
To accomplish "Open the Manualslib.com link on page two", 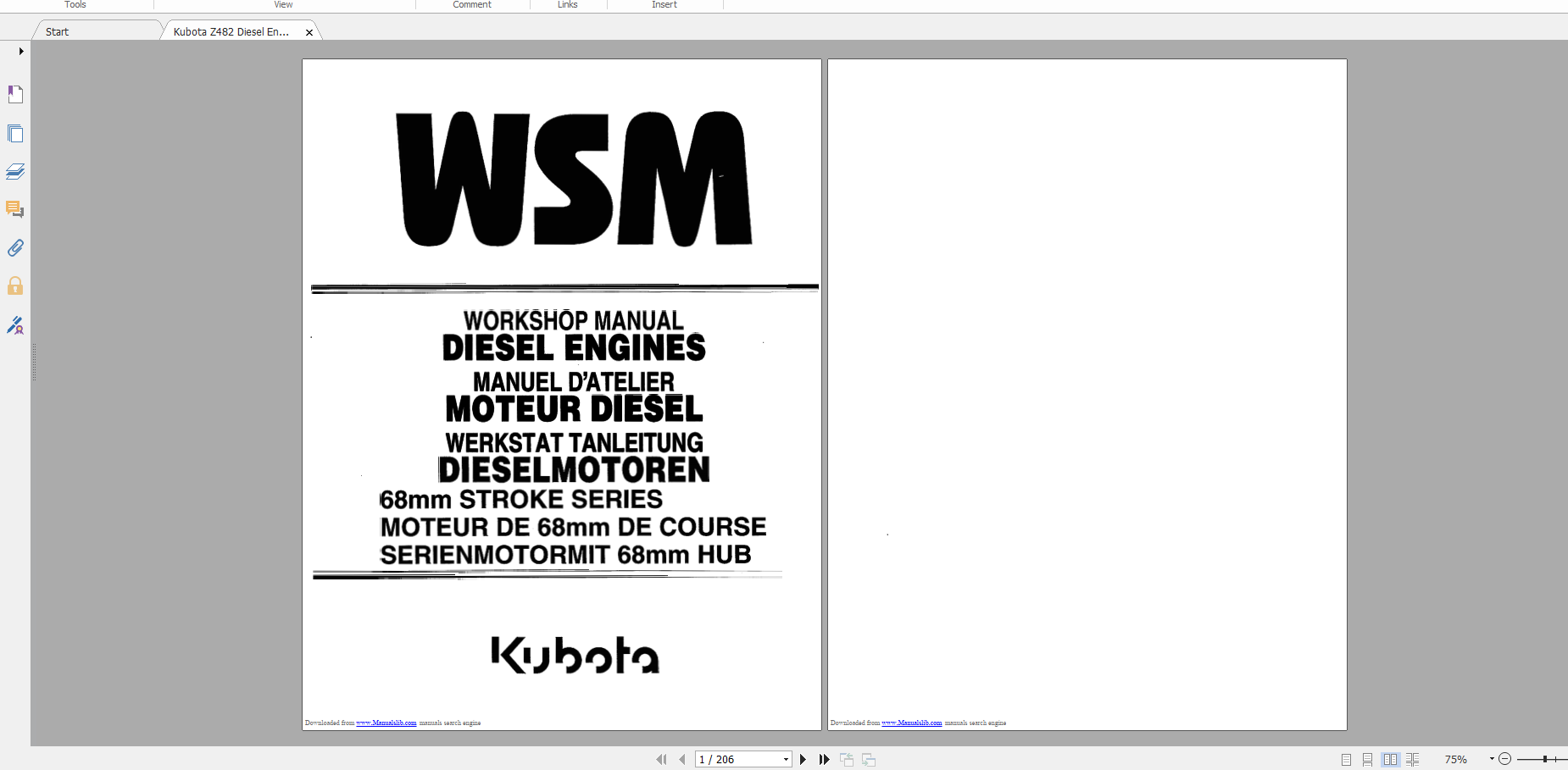I will click(912, 723).
